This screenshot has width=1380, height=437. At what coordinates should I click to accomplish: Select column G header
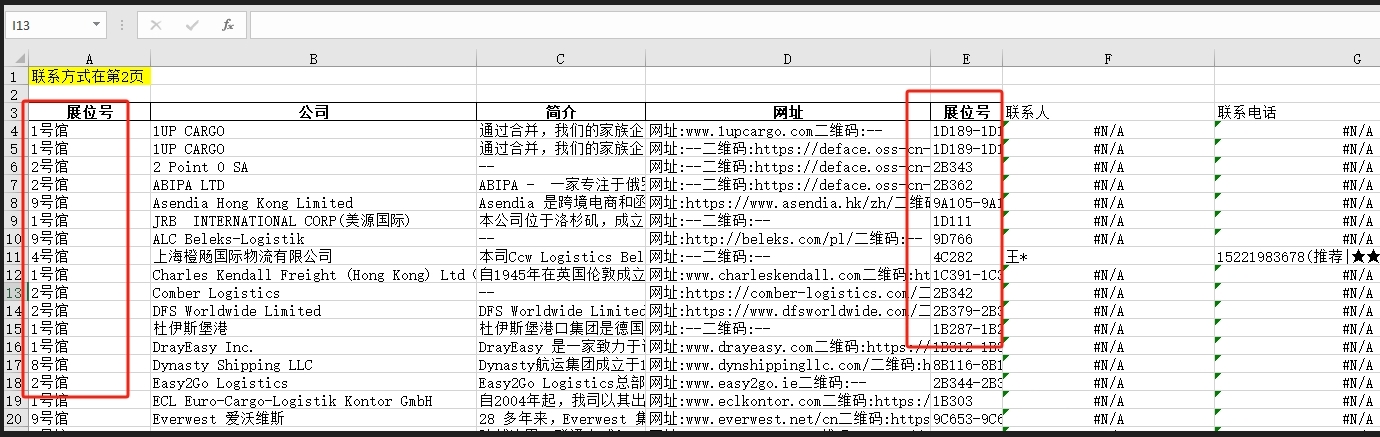(1297, 59)
